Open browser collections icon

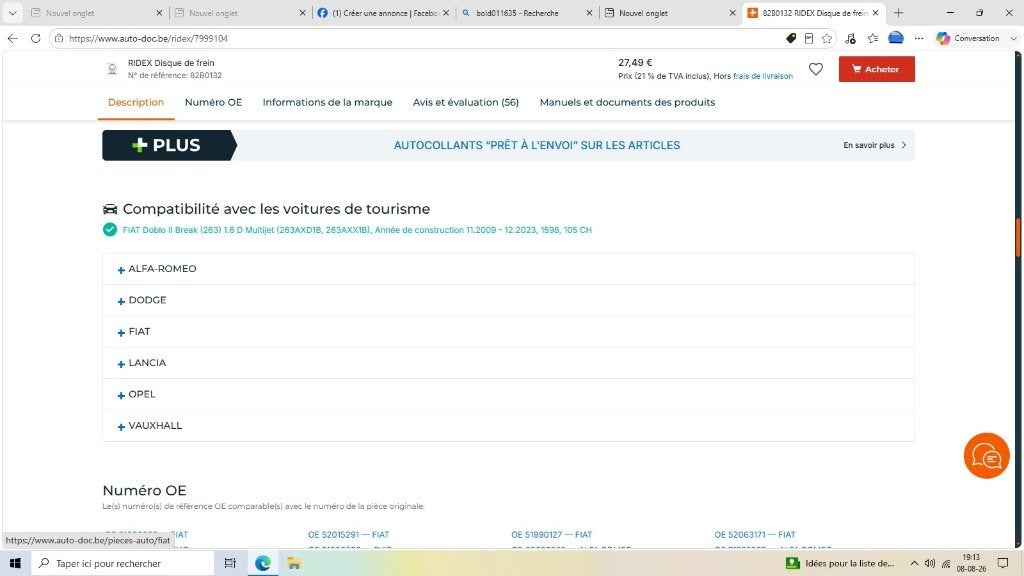(x=873, y=39)
